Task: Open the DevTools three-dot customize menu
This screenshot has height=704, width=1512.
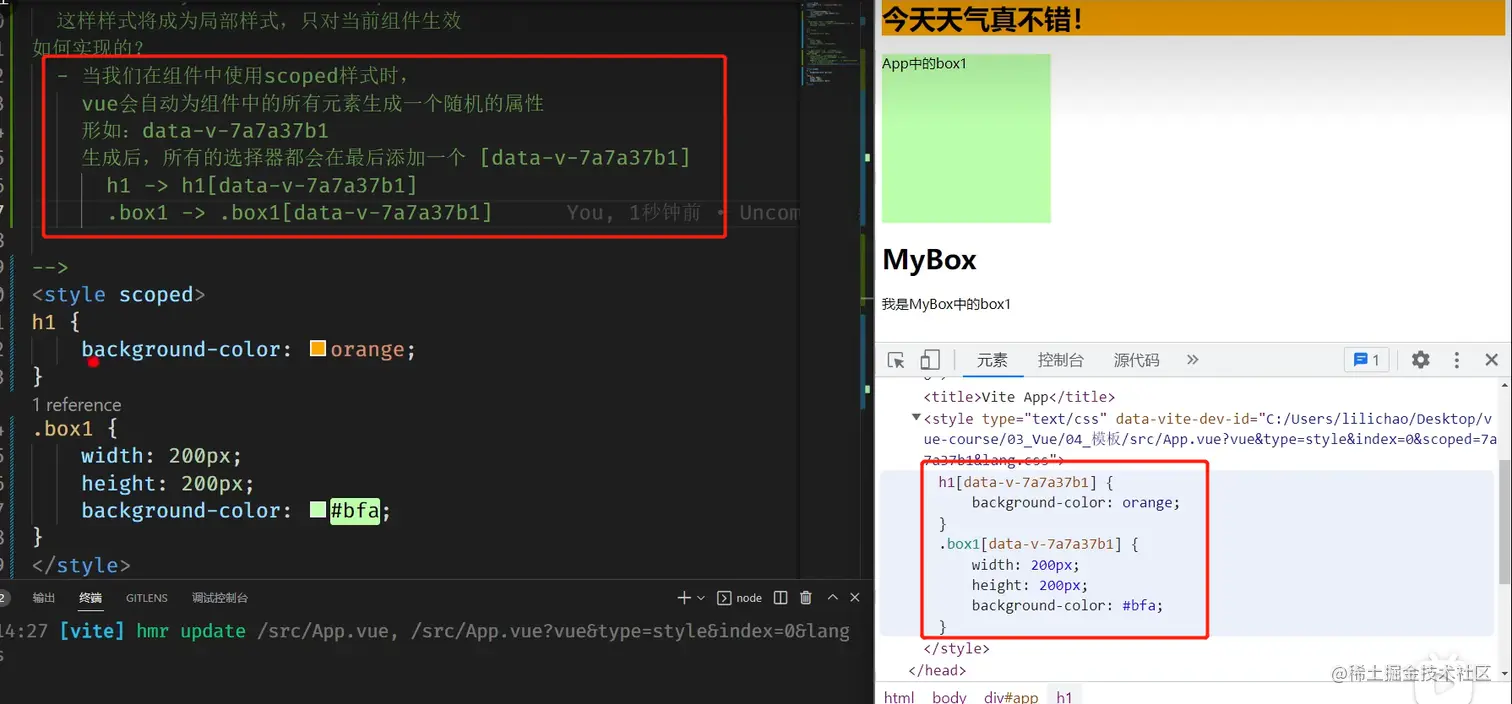Action: tap(1457, 360)
